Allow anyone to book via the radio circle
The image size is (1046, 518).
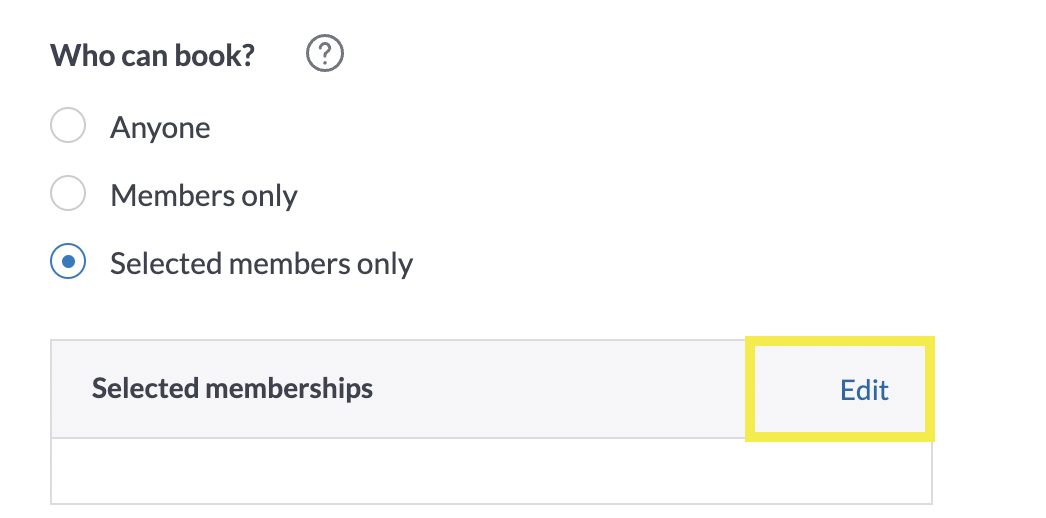pos(68,127)
